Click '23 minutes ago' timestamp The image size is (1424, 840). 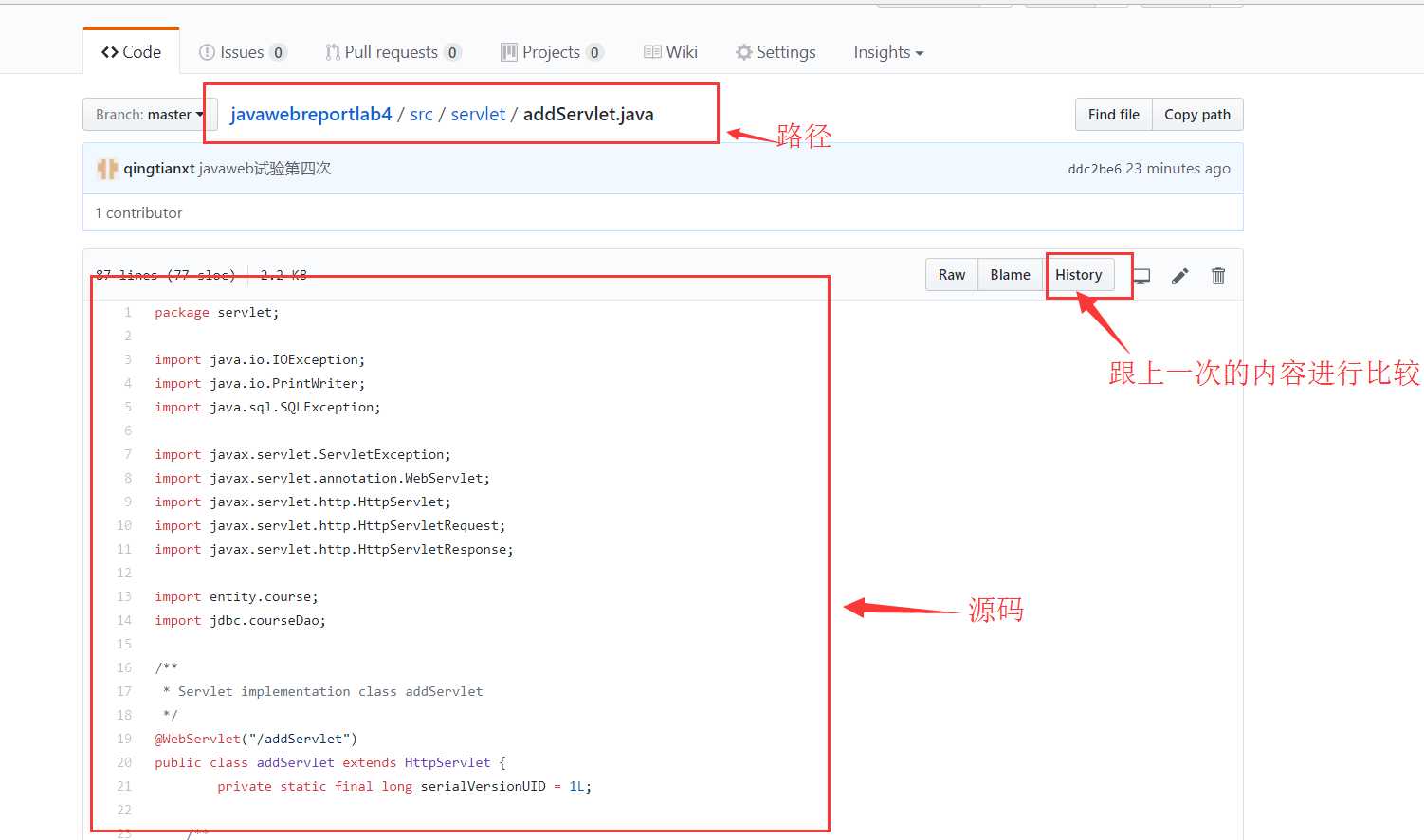[x=1178, y=169]
